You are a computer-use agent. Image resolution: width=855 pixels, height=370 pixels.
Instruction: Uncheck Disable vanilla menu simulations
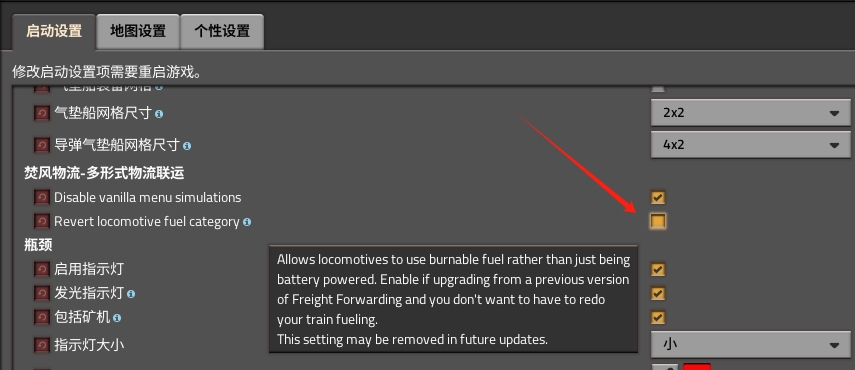[x=658, y=197]
